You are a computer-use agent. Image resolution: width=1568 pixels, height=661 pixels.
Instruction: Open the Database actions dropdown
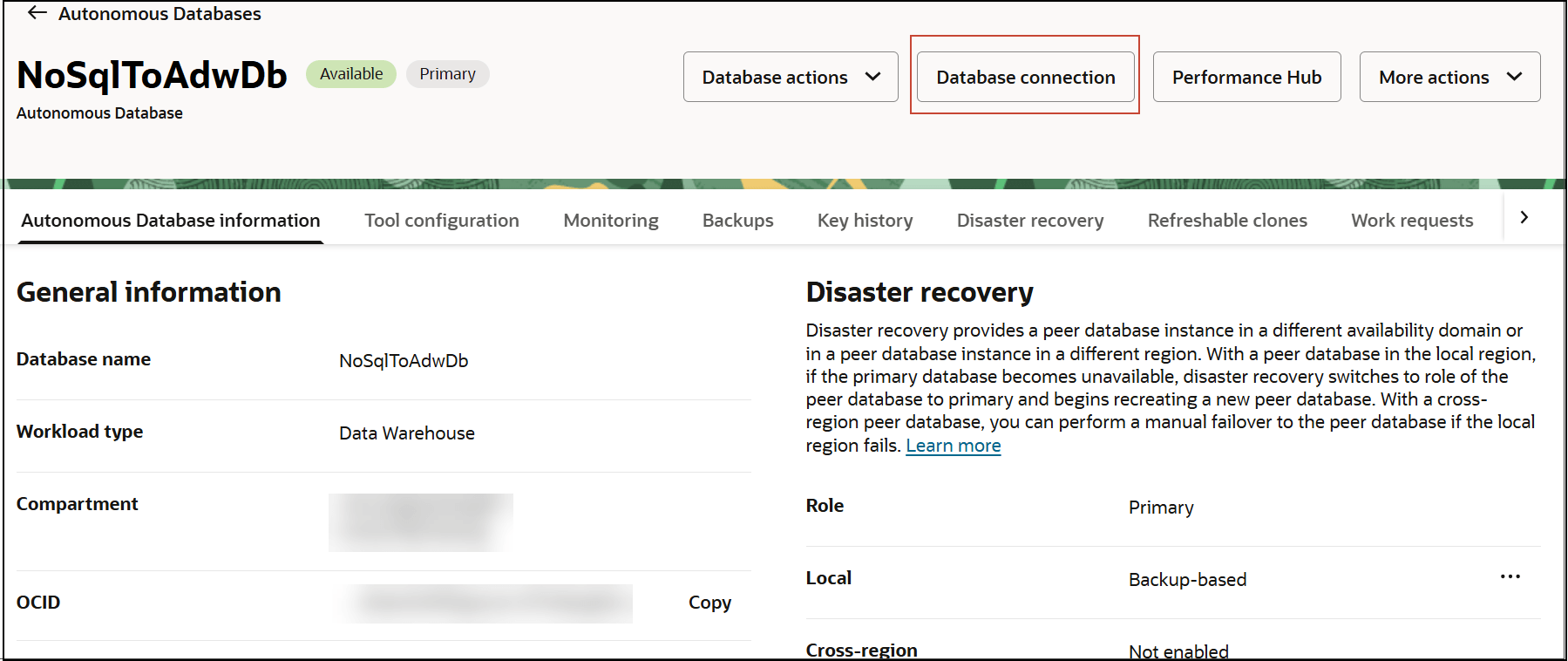[x=790, y=77]
